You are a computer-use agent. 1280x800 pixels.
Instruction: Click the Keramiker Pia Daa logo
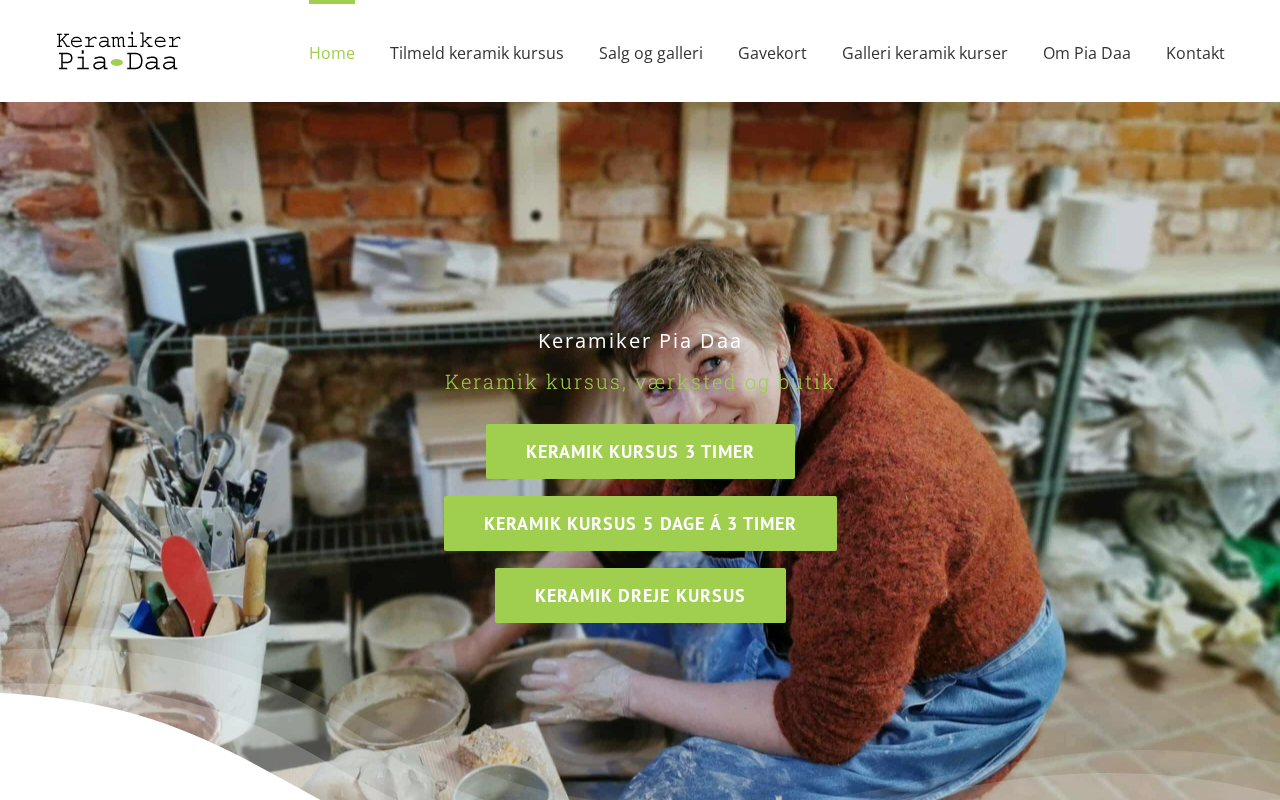click(x=119, y=52)
